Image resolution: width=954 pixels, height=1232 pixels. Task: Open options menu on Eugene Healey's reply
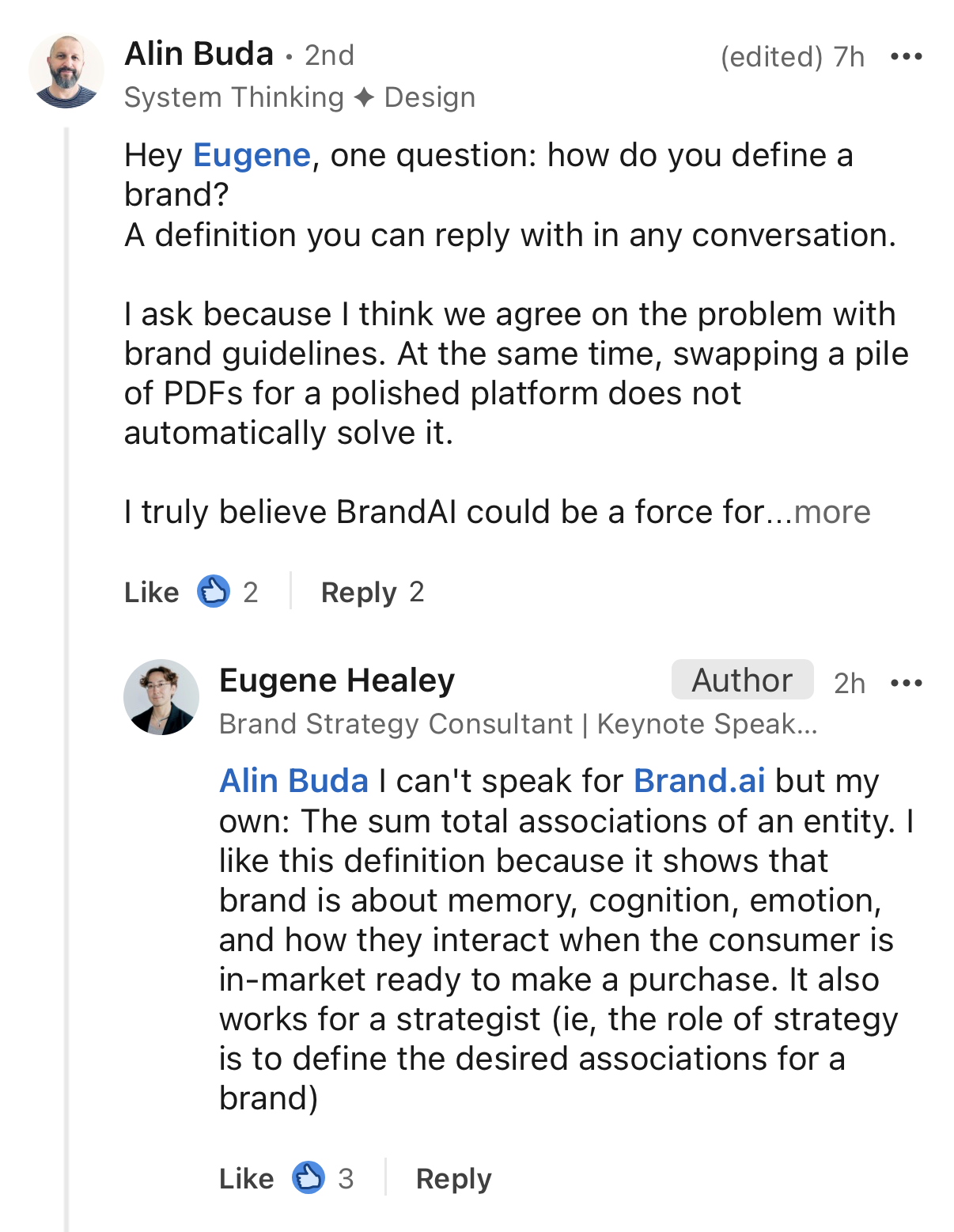(906, 683)
